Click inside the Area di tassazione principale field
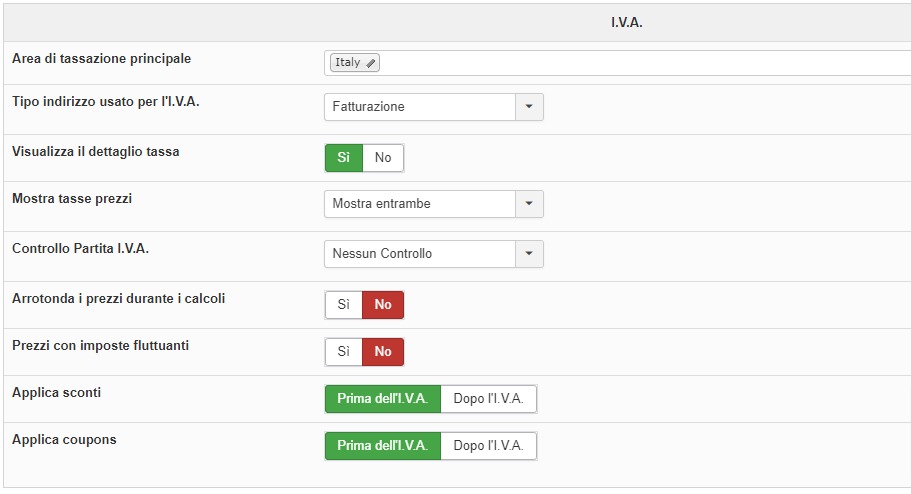 (640, 63)
